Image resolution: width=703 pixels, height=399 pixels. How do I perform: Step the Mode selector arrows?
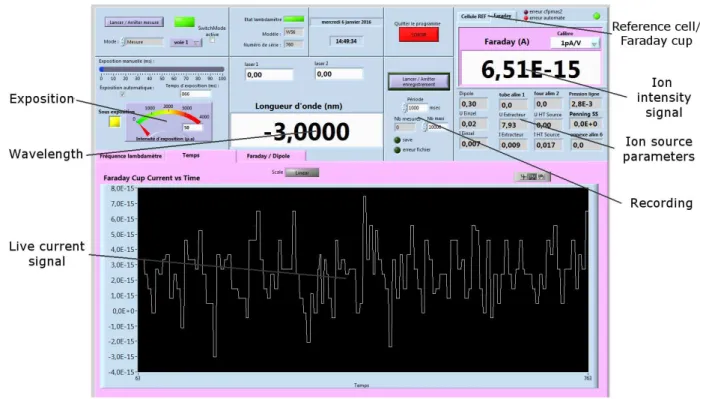click(123, 42)
